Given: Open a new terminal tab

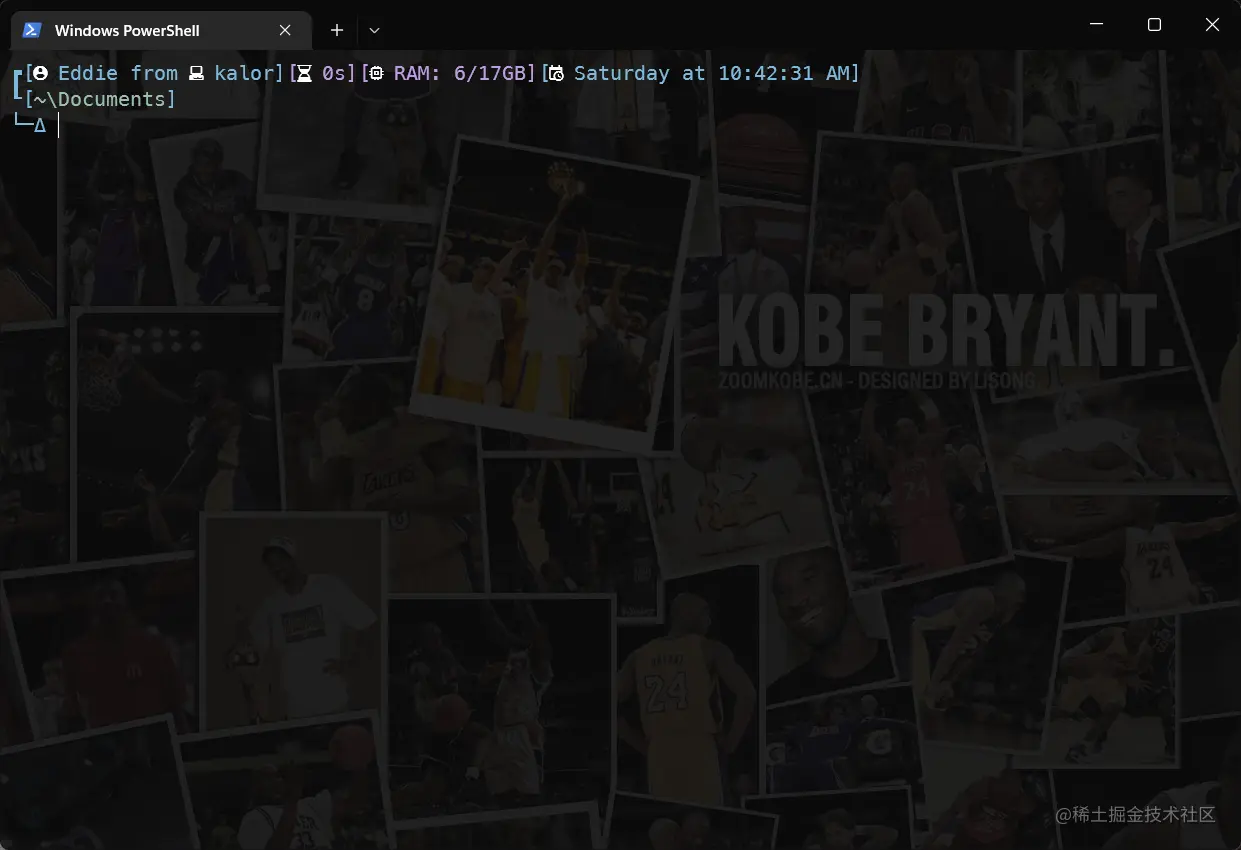Looking at the screenshot, I should (x=337, y=30).
